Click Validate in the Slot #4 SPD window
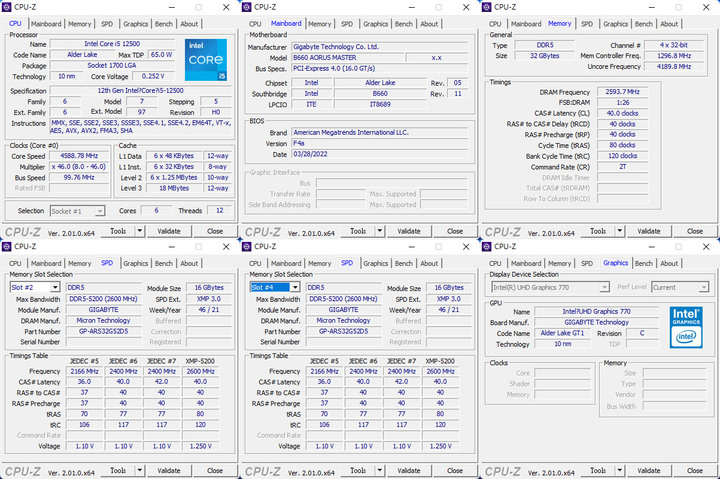720x479 pixels. pyautogui.click(x=409, y=471)
